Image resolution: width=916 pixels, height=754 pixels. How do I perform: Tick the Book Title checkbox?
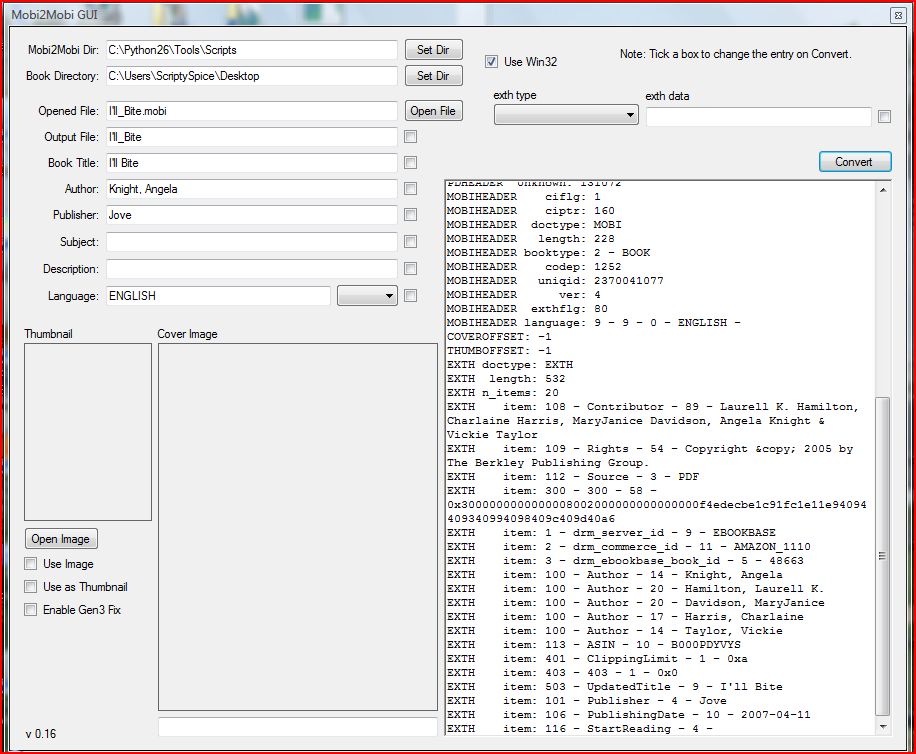(411, 162)
